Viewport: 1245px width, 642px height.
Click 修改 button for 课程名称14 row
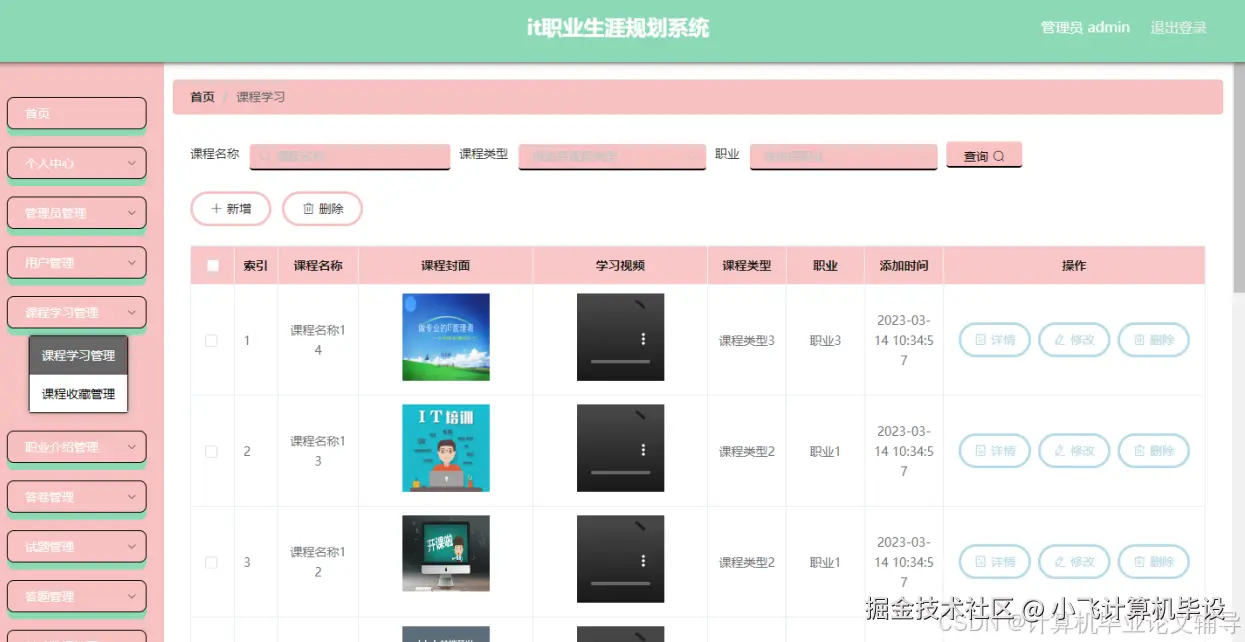[1074, 340]
